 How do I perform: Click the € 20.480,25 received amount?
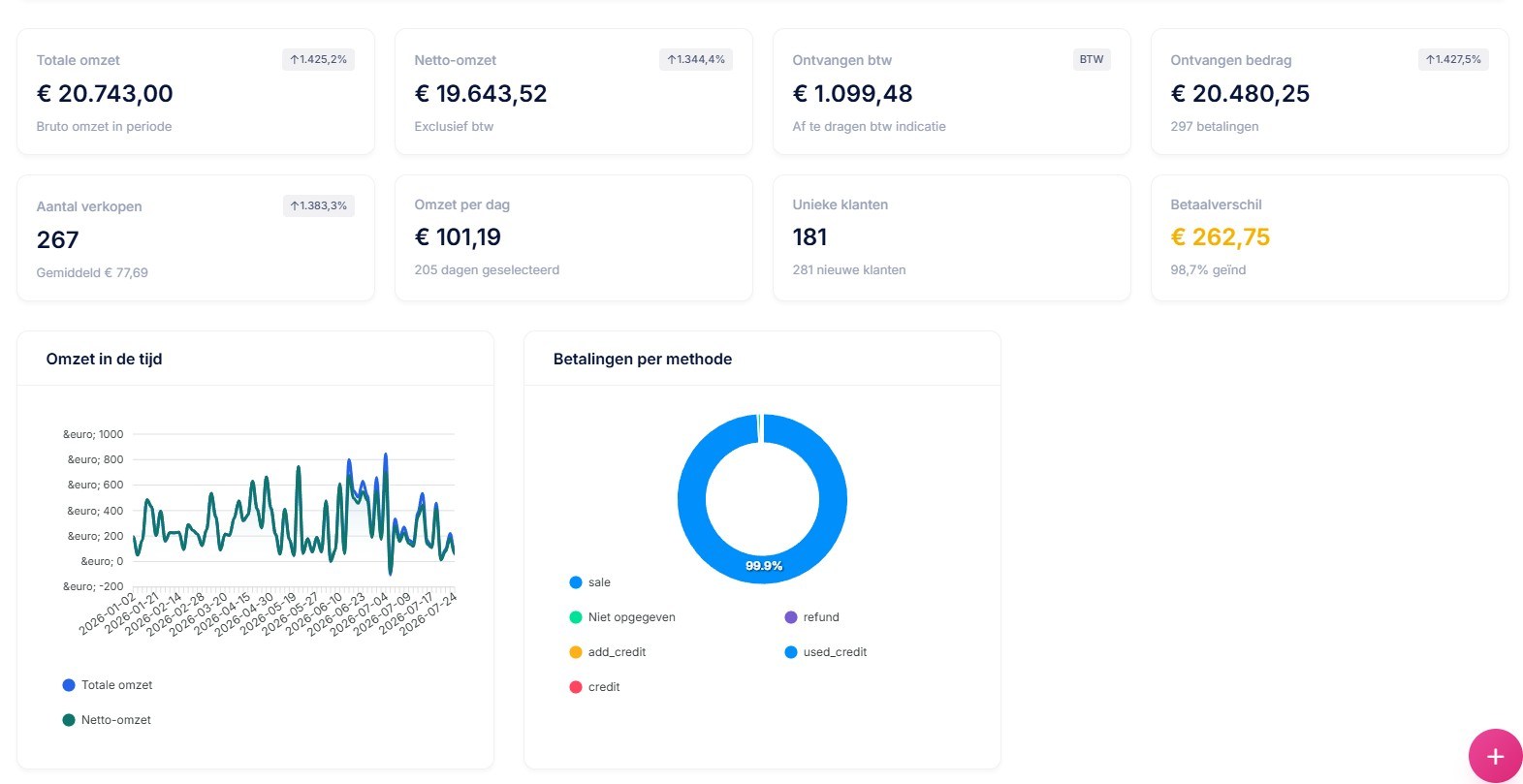[1240, 93]
